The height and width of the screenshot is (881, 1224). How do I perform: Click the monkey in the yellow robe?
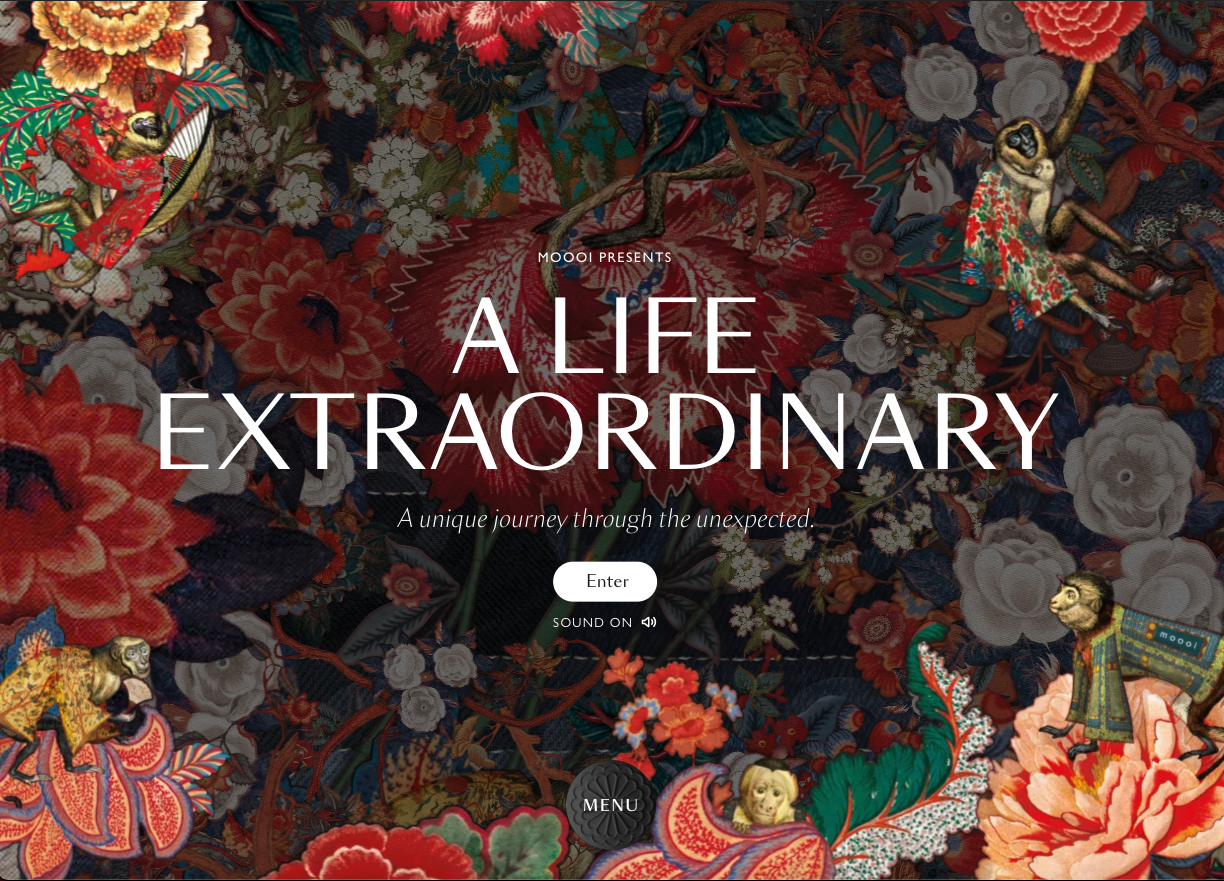pyautogui.click(x=72, y=700)
